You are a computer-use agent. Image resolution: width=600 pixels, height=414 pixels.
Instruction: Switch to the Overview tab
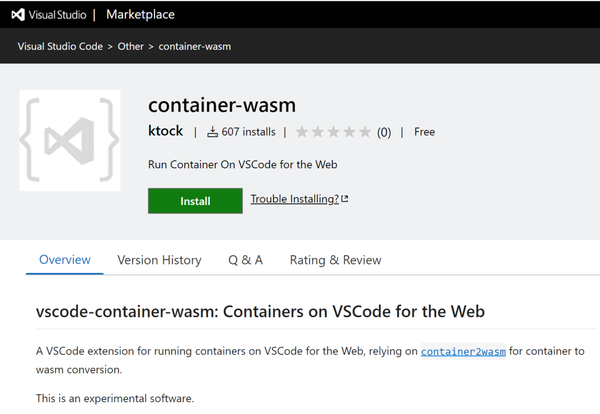pyautogui.click(x=65, y=260)
